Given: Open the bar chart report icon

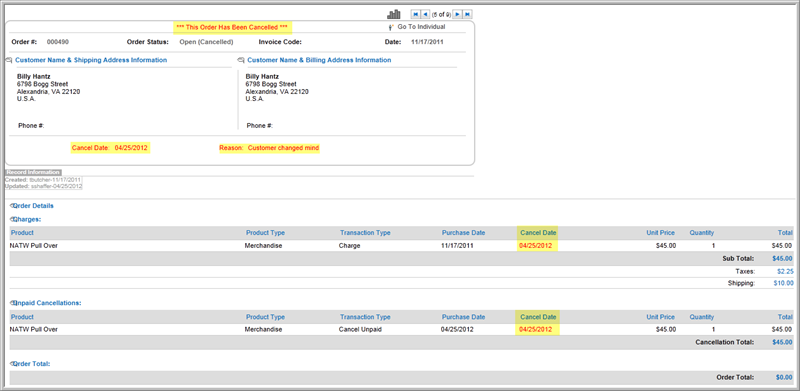Looking at the screenshot, I should pyautogui.click(x=394, y=14).
